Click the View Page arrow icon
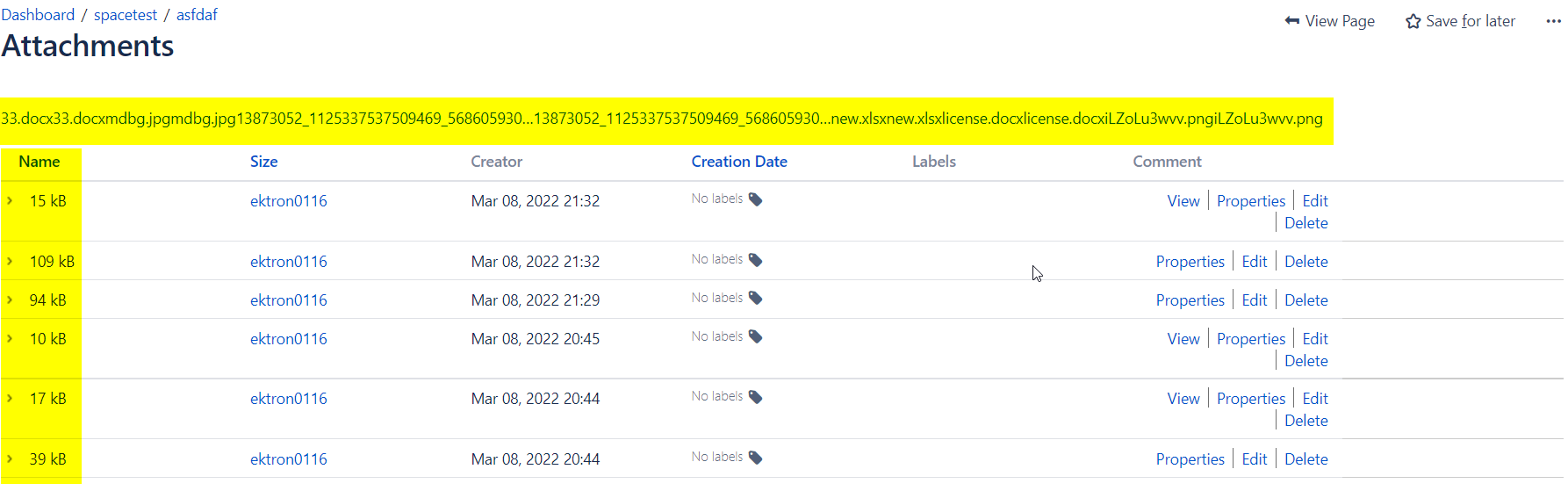The height and width of the screenshot is (498, 1568). pos(1292,21)
